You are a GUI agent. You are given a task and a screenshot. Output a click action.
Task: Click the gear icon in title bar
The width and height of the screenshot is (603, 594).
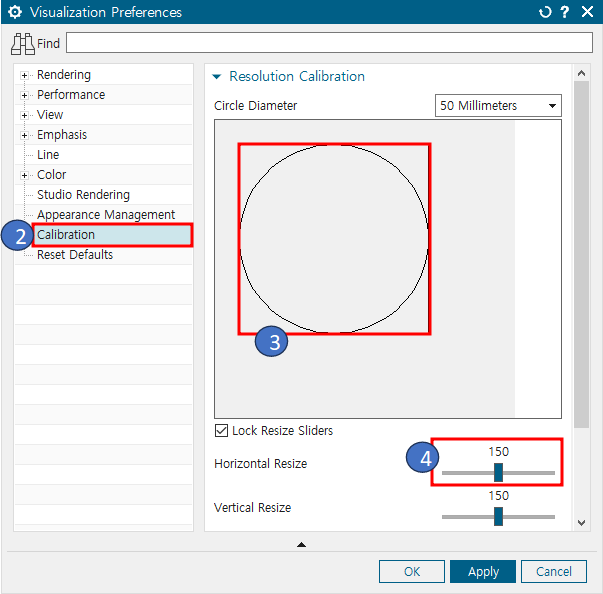pos(15,13)
